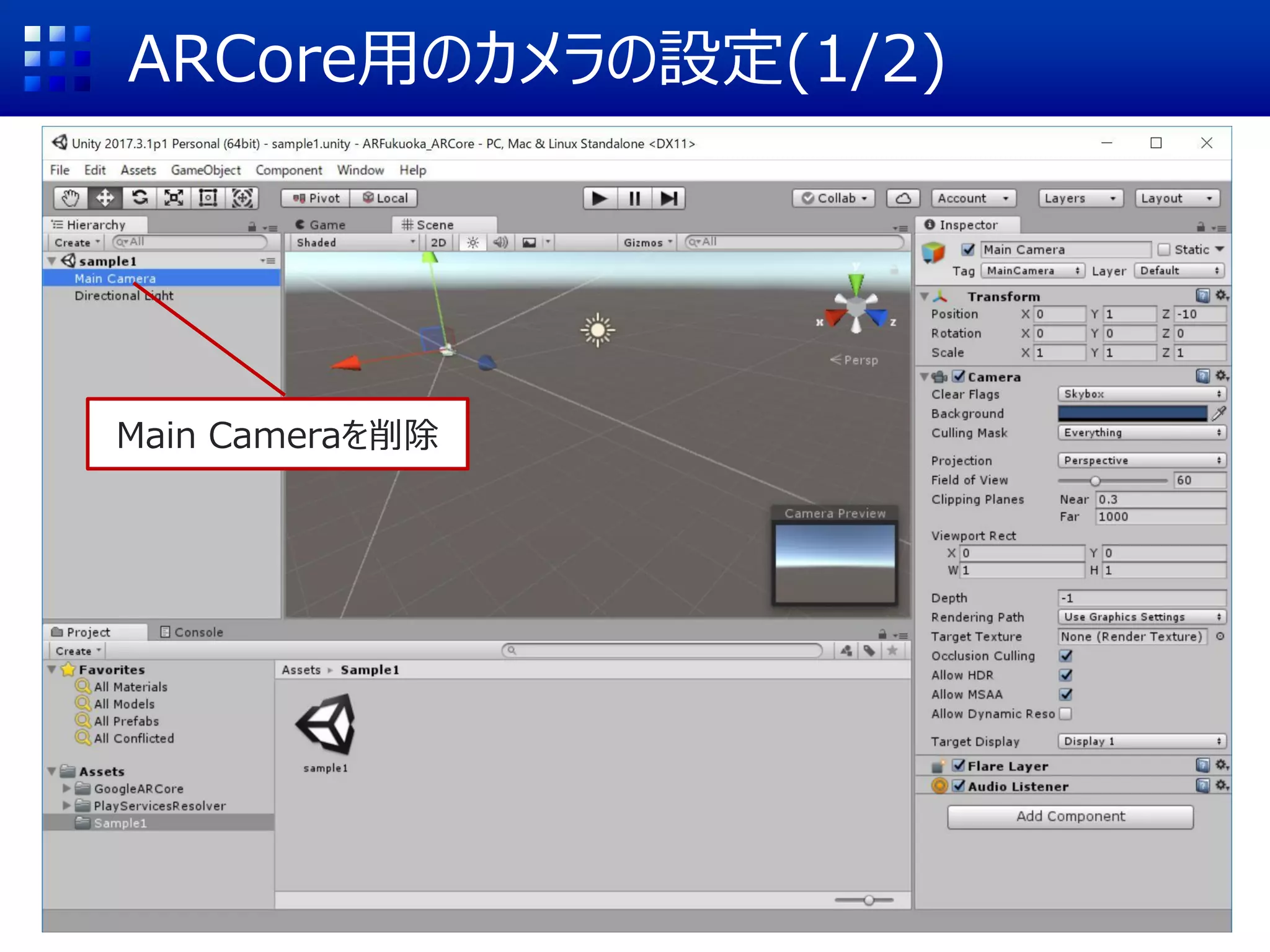Select Target Texture object picker circle
This screenshot has width=1270, height=952.
[x=1220, y=637]
